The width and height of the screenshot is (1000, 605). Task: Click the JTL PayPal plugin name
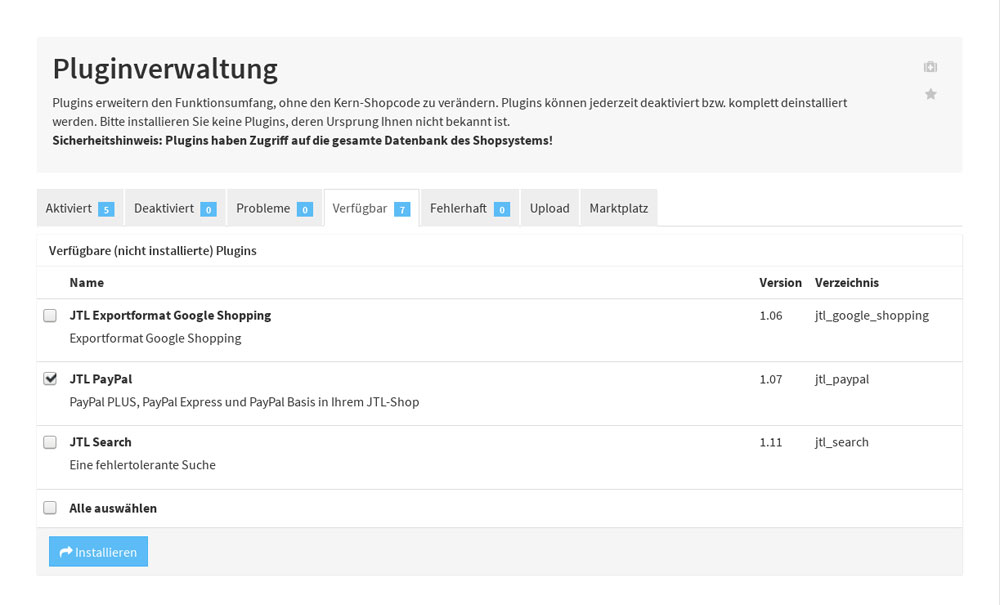(x=101, y=379)
